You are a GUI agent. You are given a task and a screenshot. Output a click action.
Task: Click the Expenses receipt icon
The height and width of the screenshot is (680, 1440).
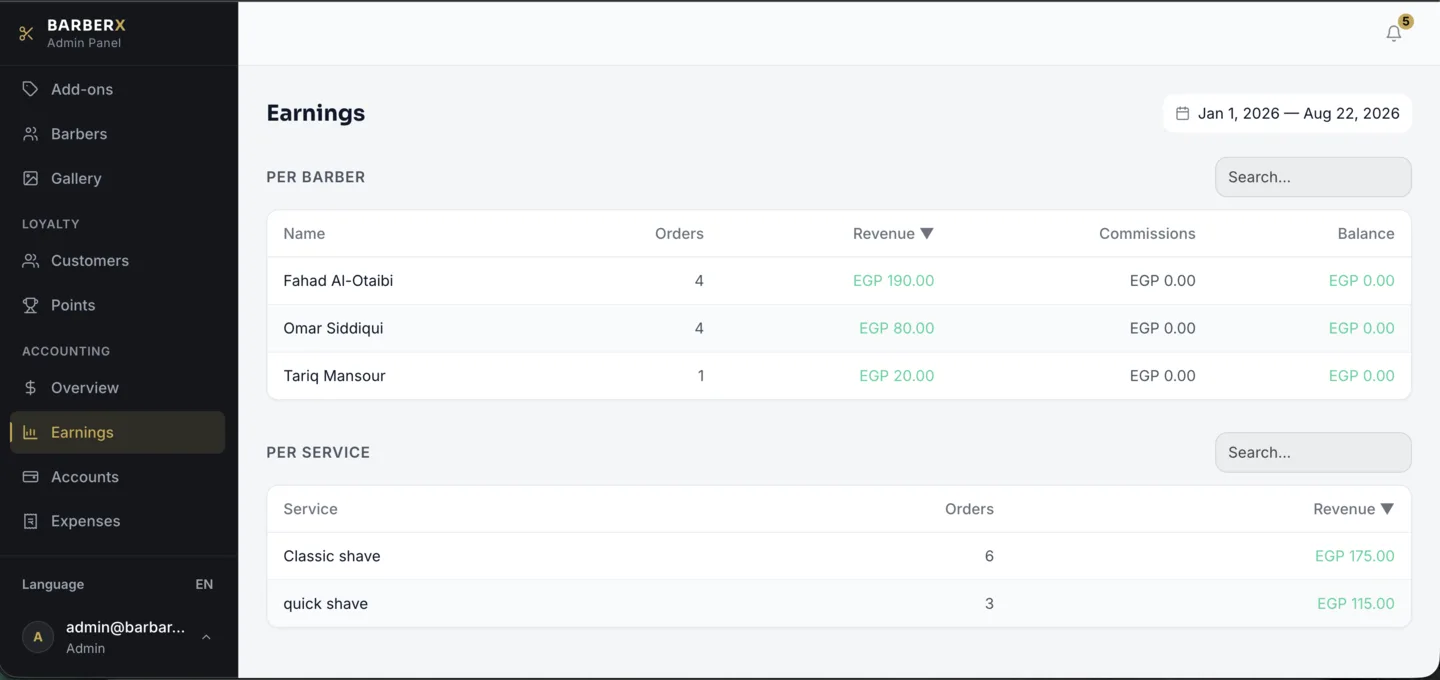point(30,521)
